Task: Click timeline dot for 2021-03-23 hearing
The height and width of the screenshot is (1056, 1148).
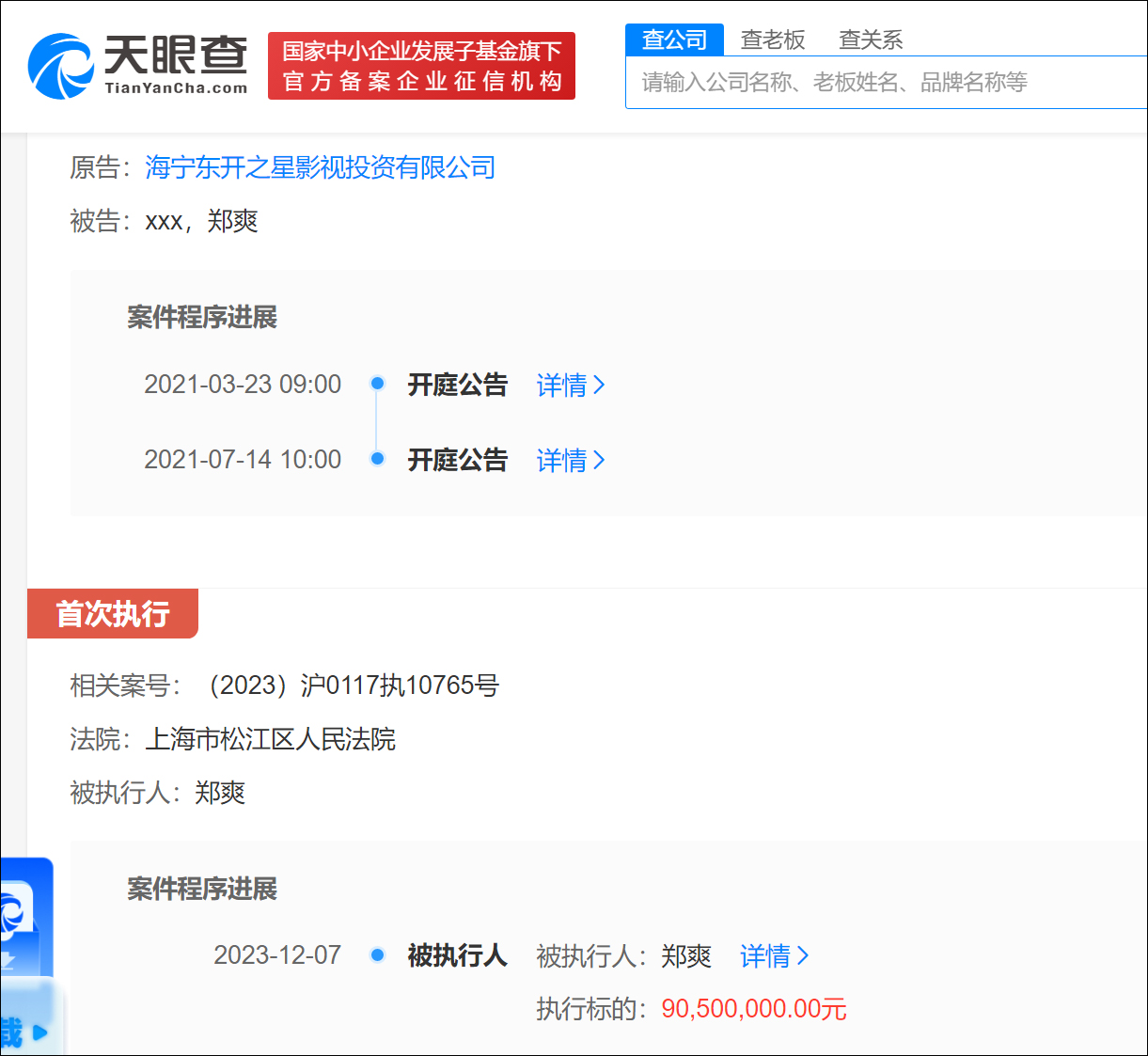Action: tap(377, 384)
